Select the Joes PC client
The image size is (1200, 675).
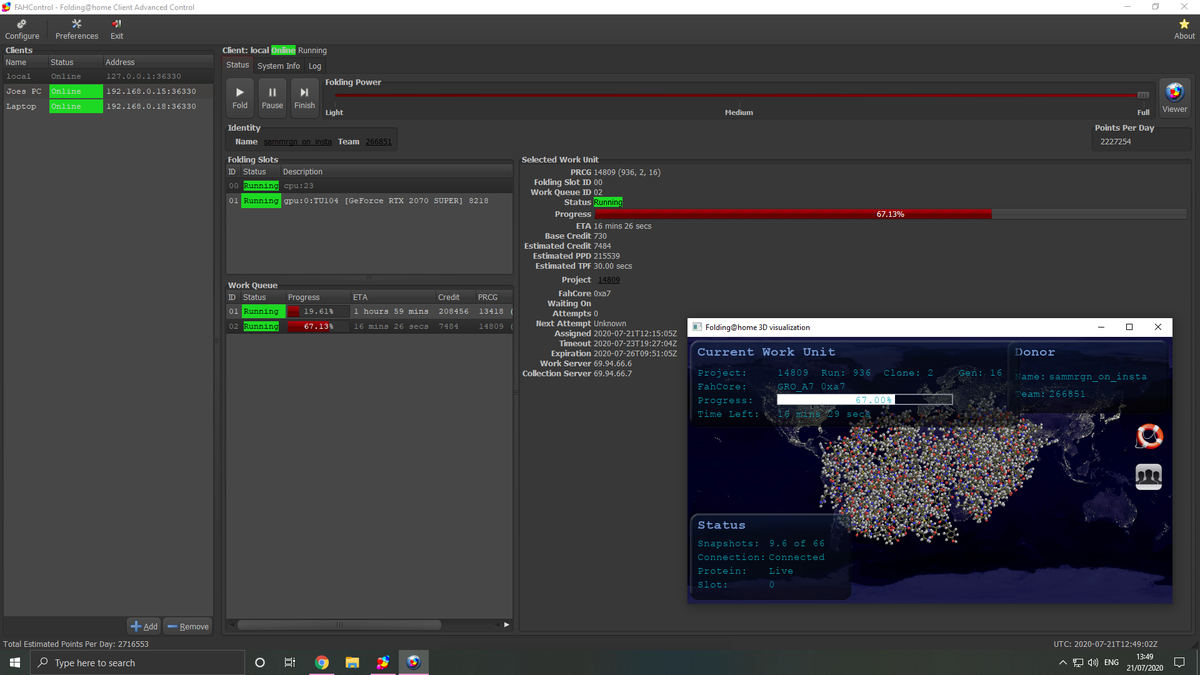(107, 91)
